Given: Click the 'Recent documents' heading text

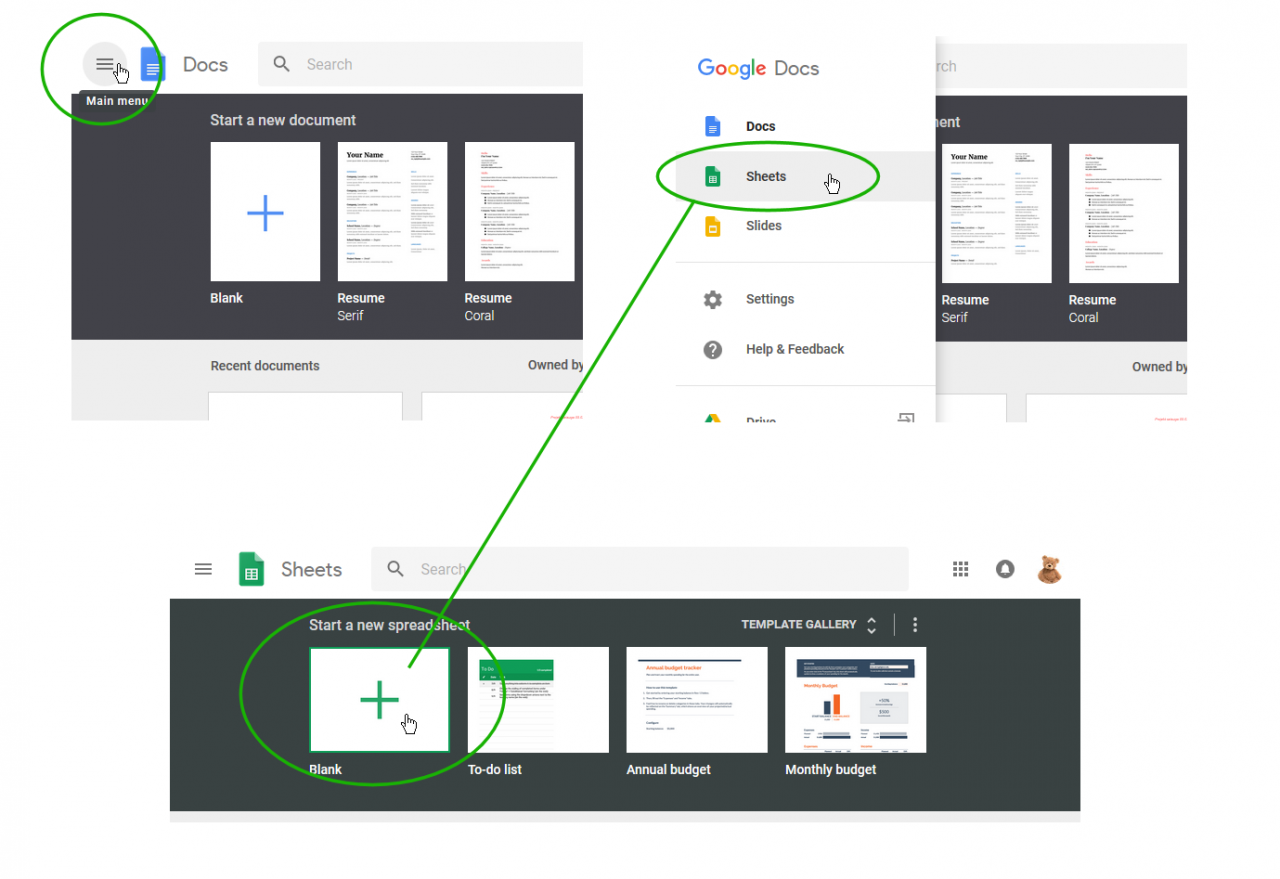Looking at the screenshot, I should pos(265,366).
